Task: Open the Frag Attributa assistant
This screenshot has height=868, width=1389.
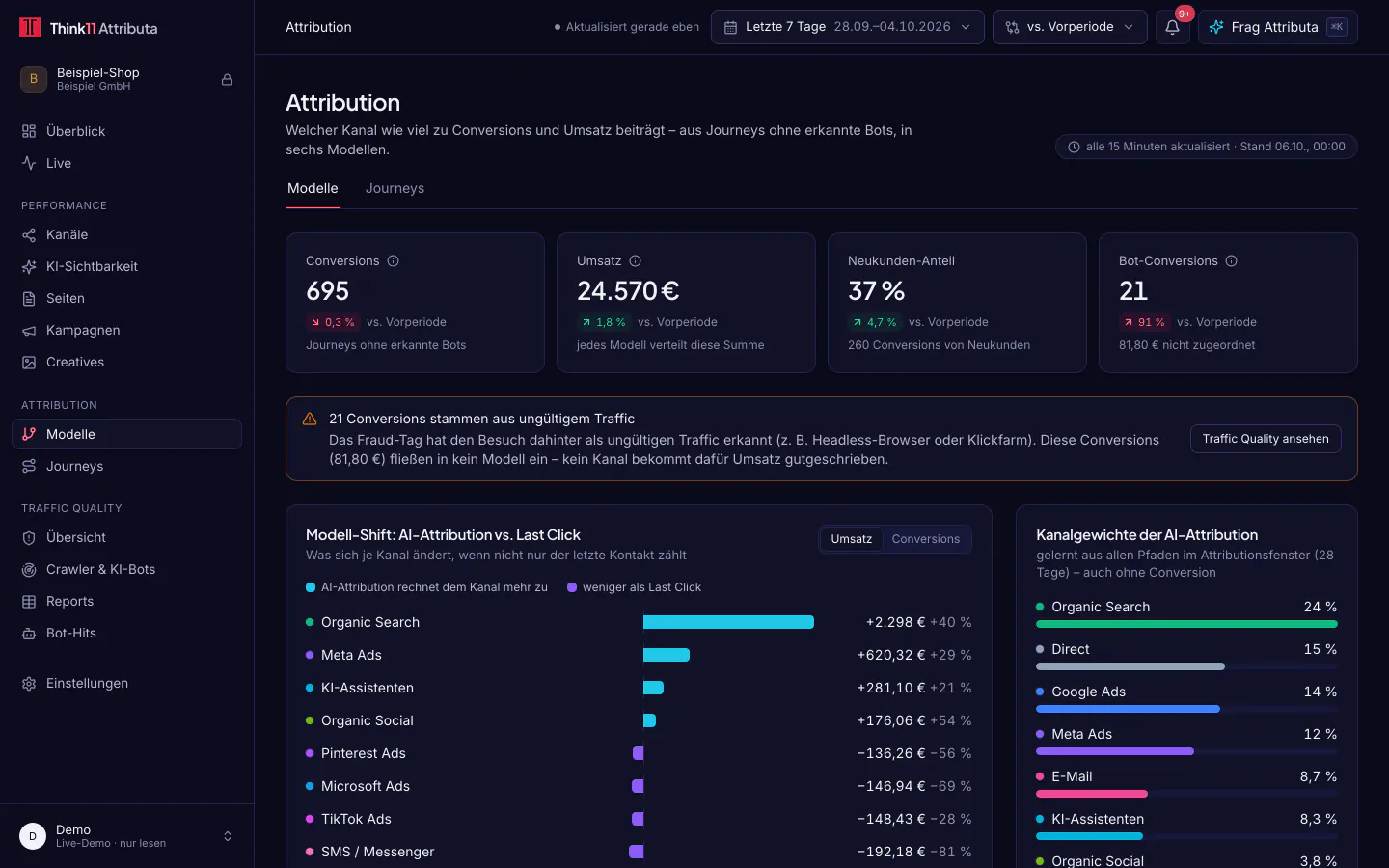Action: [x=1277, y=27]
